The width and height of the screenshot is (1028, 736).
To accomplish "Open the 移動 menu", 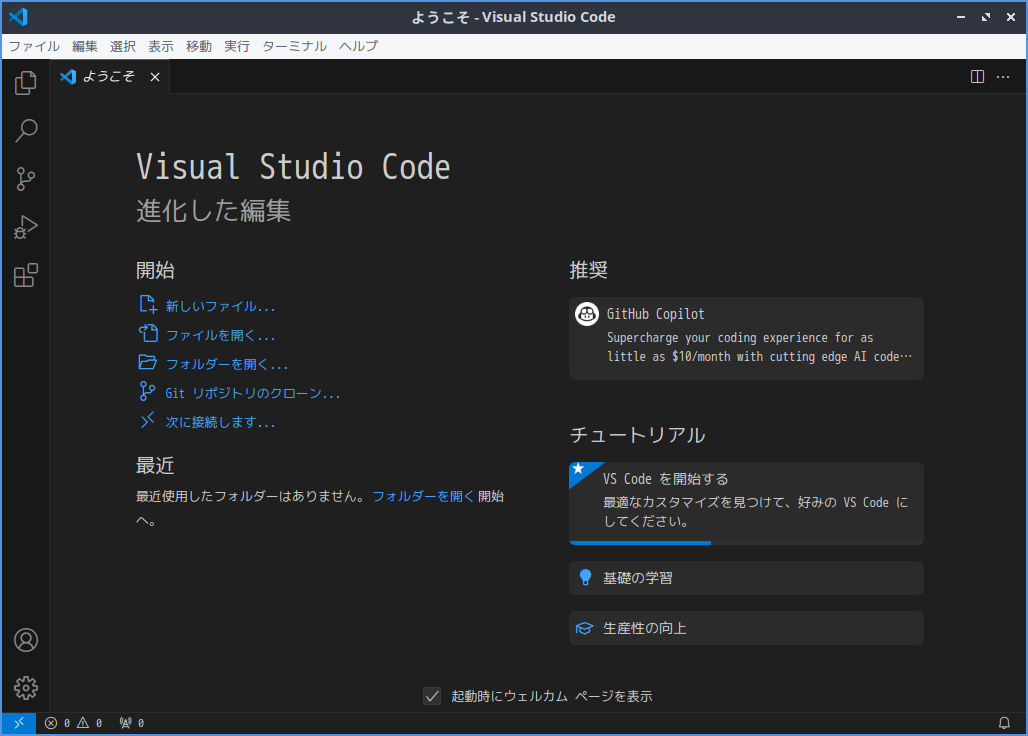I will pyautogui.click(x=199, y=46).
